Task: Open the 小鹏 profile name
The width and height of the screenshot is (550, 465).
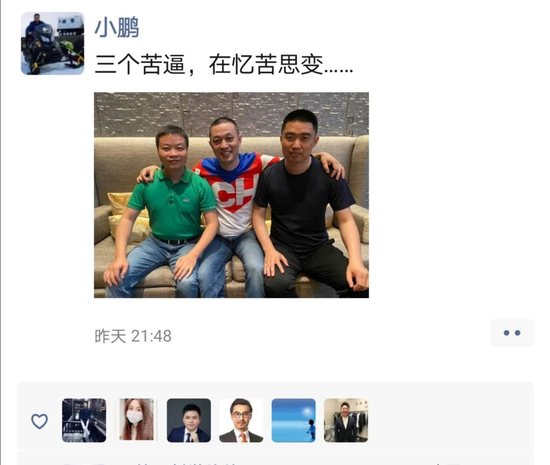Action: [117, 27]
